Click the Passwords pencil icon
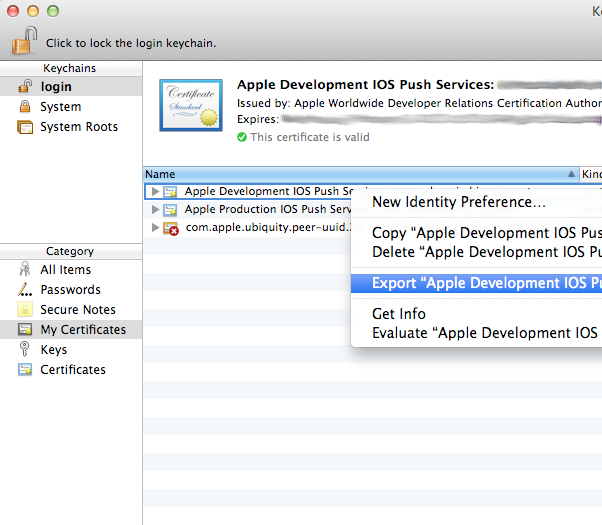The width and height of the screenshot is (602, 525). click(x=25, y=290)
